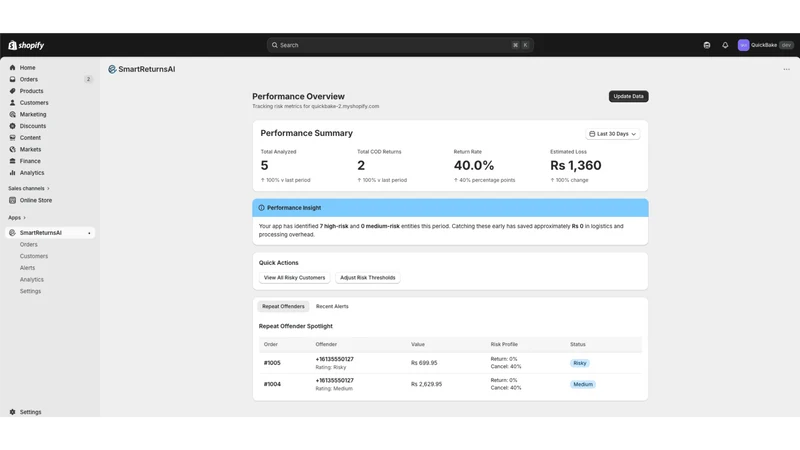The image size is (800, 450).
Task: Click the Update Data button
Action: [x=629, y=96]
